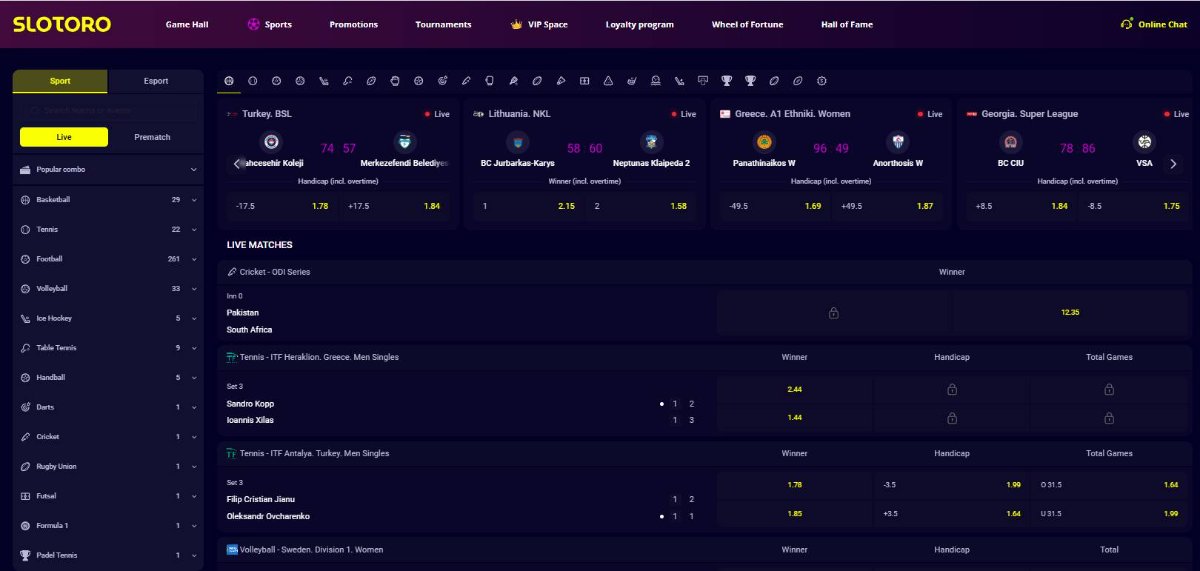Bet on Sandro Kopp winner odds 2.44
This screenshot has width=1200, height=571.
click(794, 389)
